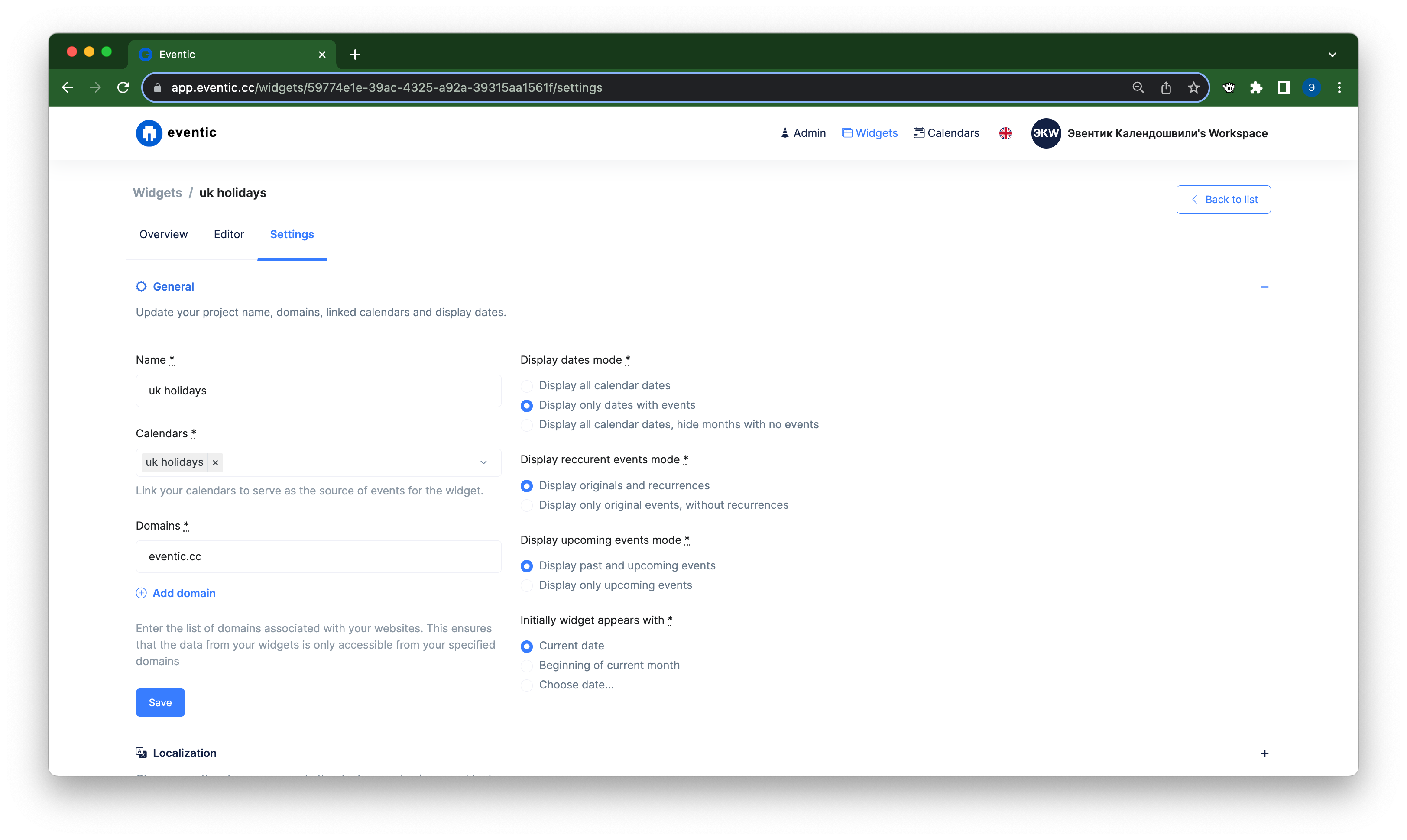Select hide months with no events option

tap(527, 425)
